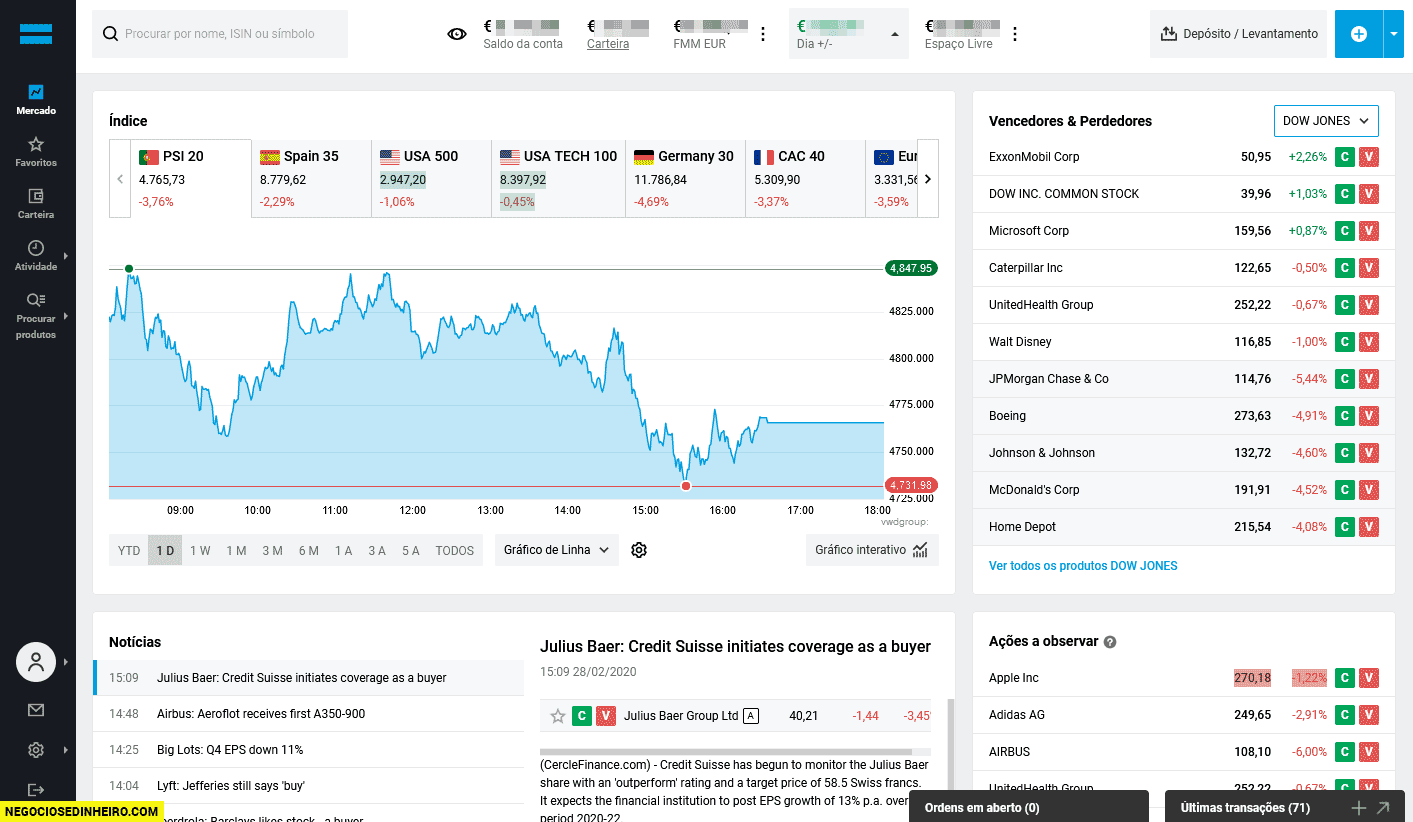Viewport: 1413px width, 822px height.
Task: Toggle balance visibility eye icon
Action: click(457, 34)
